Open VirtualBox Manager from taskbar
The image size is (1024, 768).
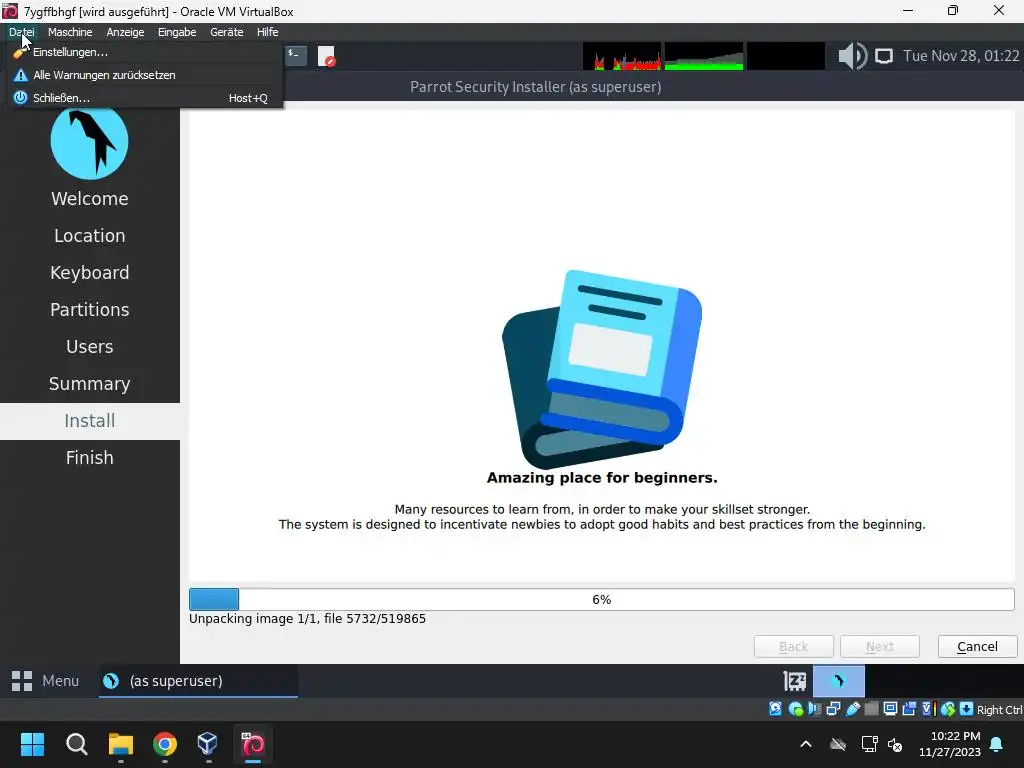tap(208, 744)
